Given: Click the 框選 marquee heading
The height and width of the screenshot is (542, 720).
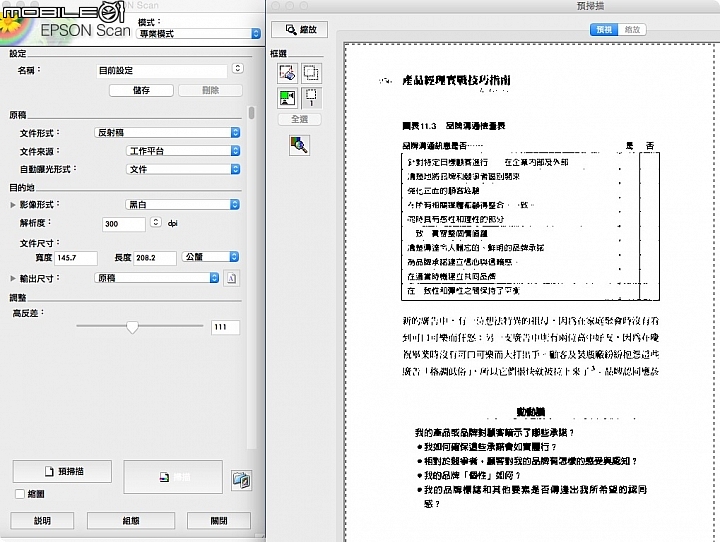Looking at the screenshot, I should [x=278, y=54].
